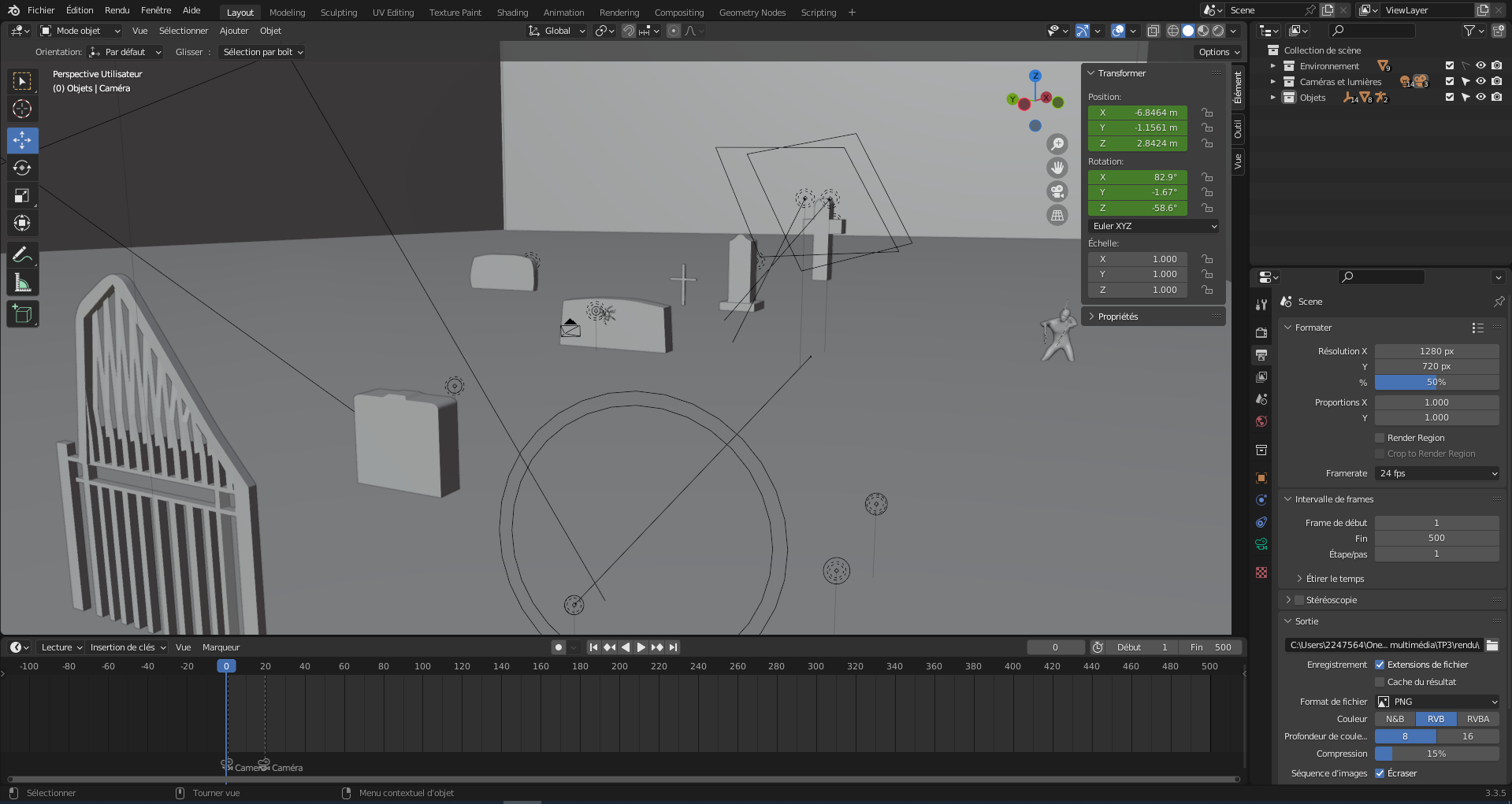Viewport: 1512px width, 804px height.
Task: Pick the Annotate tool
Action: point(22,254)
